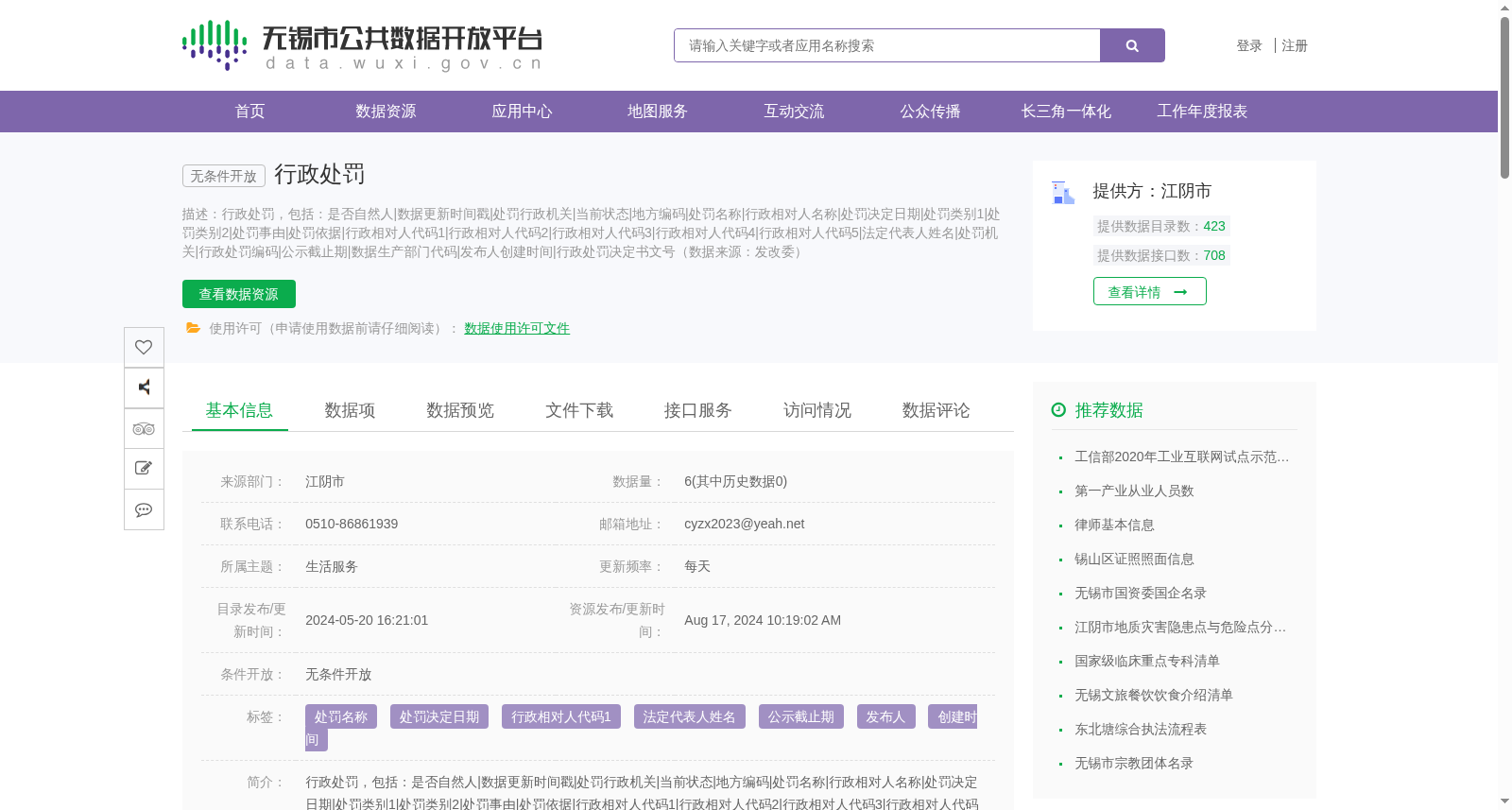The image size is (1512, 810).
Task: Click the share icon in side toolbar
Action: (x=144, y=388)
